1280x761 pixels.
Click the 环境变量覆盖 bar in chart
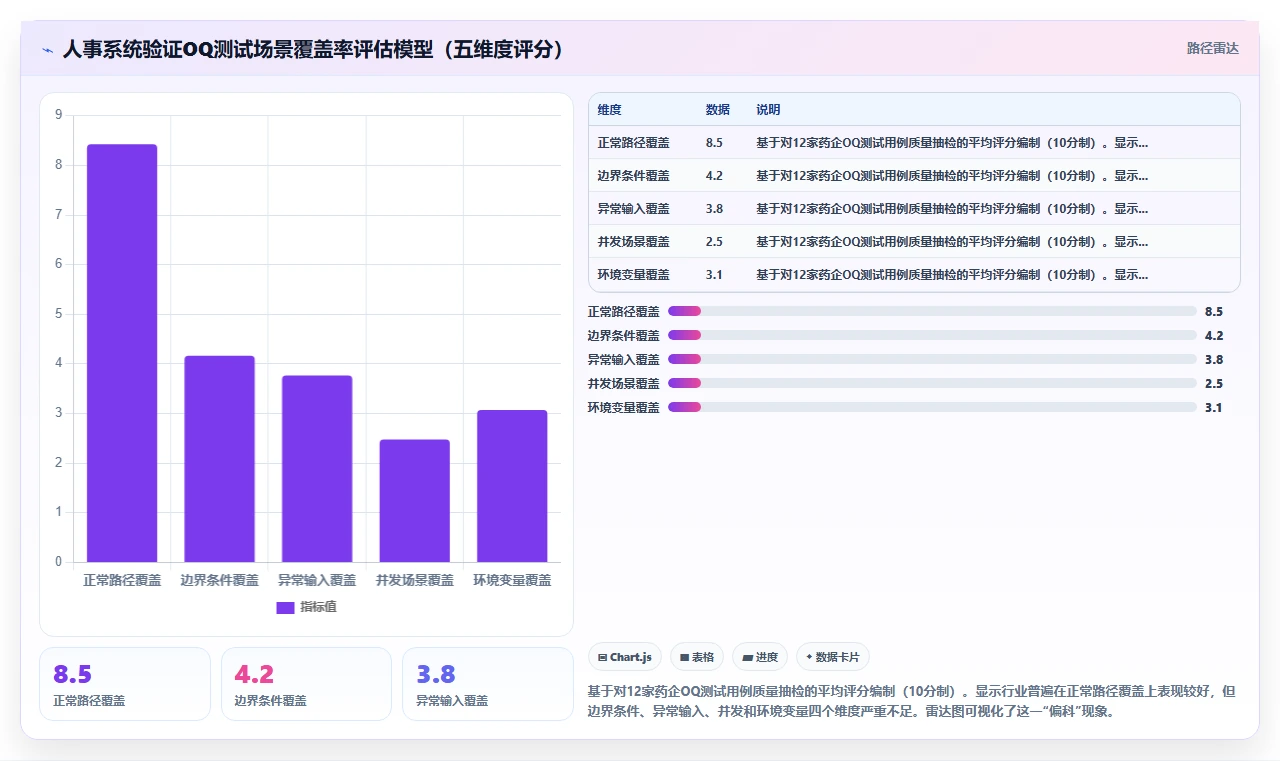pos(512,486)
